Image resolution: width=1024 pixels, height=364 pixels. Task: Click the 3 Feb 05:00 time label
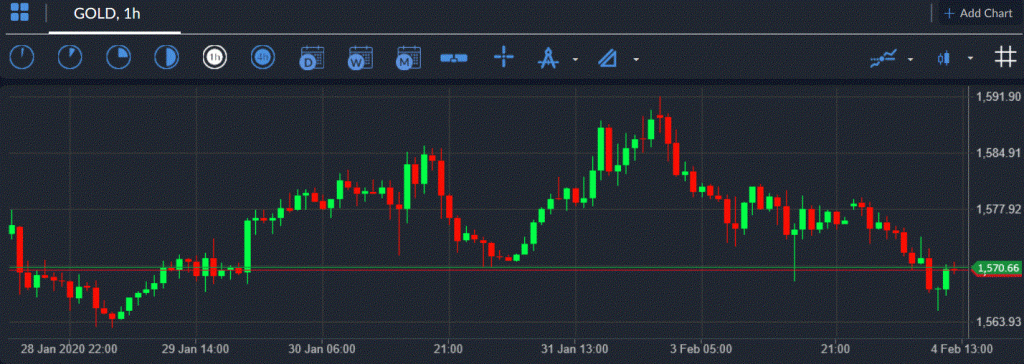(x=701, y=348)
